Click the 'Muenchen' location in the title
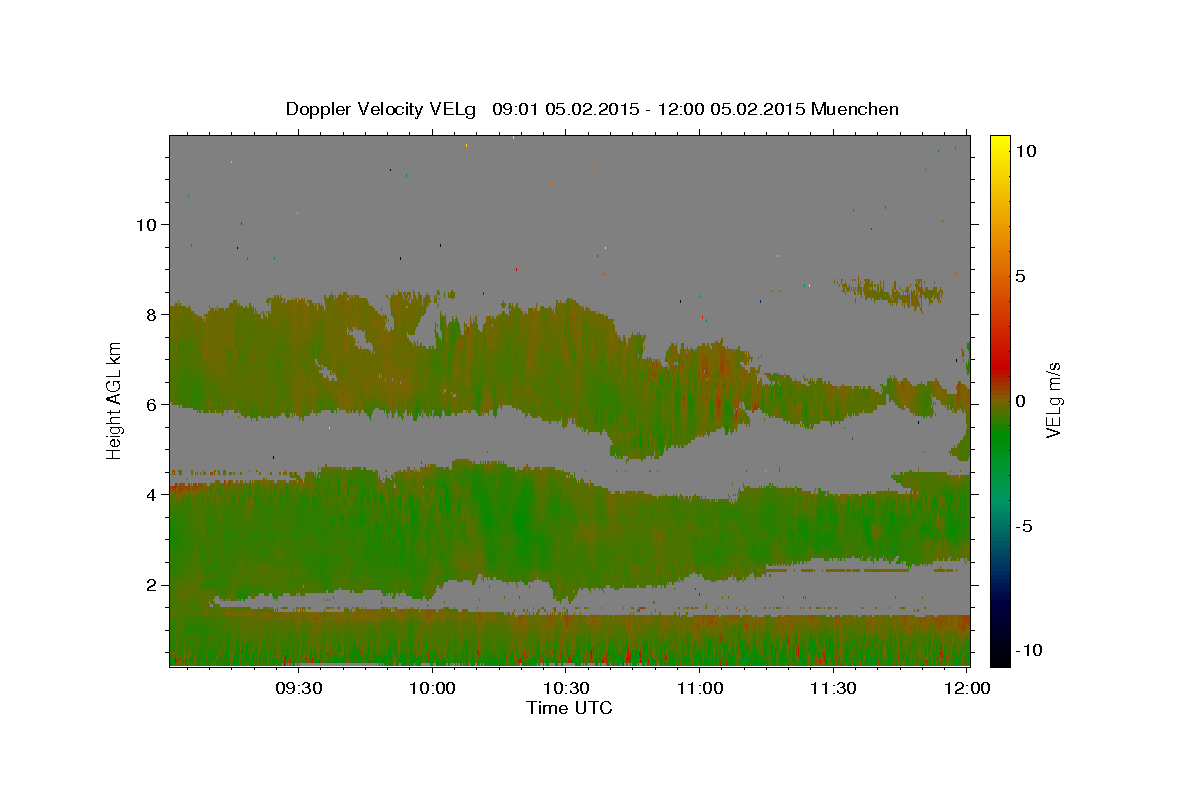Screen dimensions: 1200x800 (855, 109)
